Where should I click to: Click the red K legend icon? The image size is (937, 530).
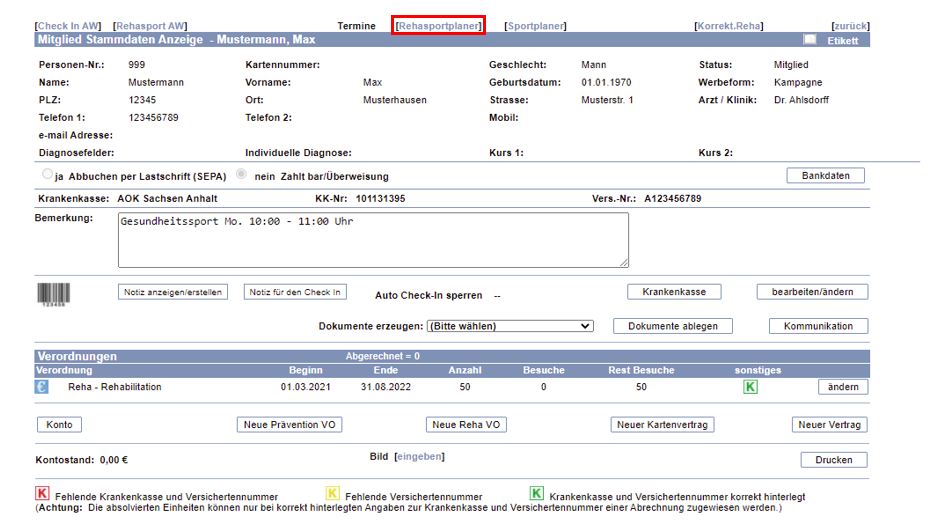42,494
